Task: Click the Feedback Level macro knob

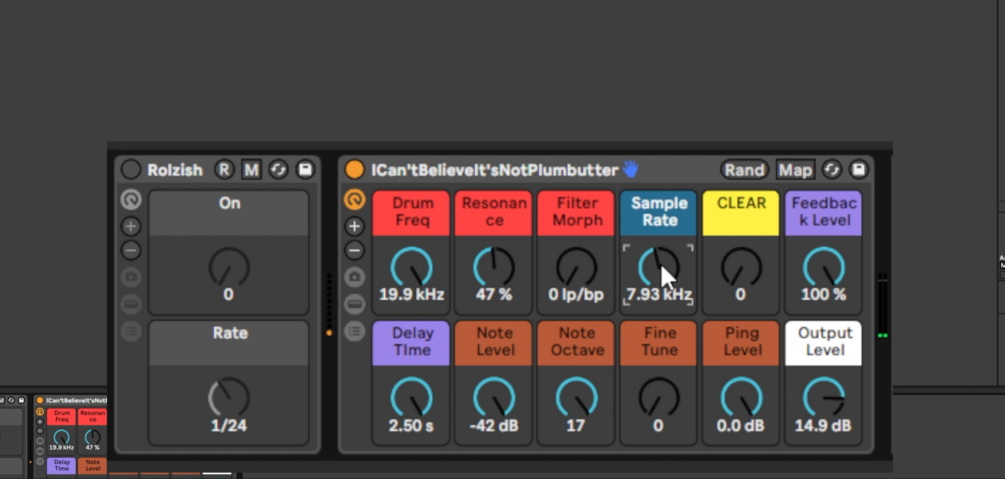Action: point(824,267)
